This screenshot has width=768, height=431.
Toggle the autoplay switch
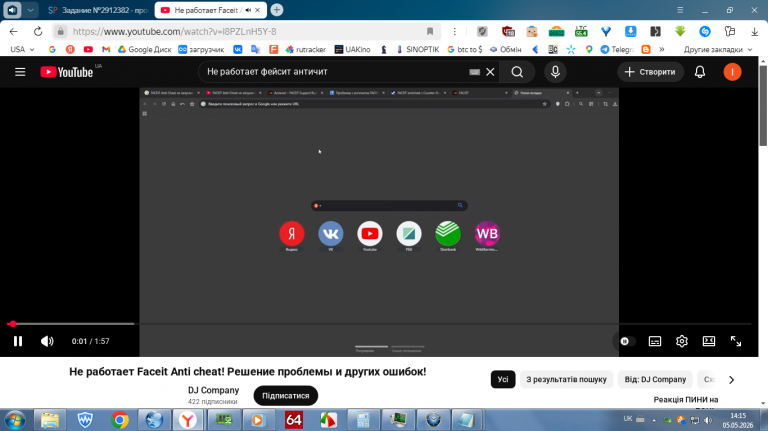point(627,341)
